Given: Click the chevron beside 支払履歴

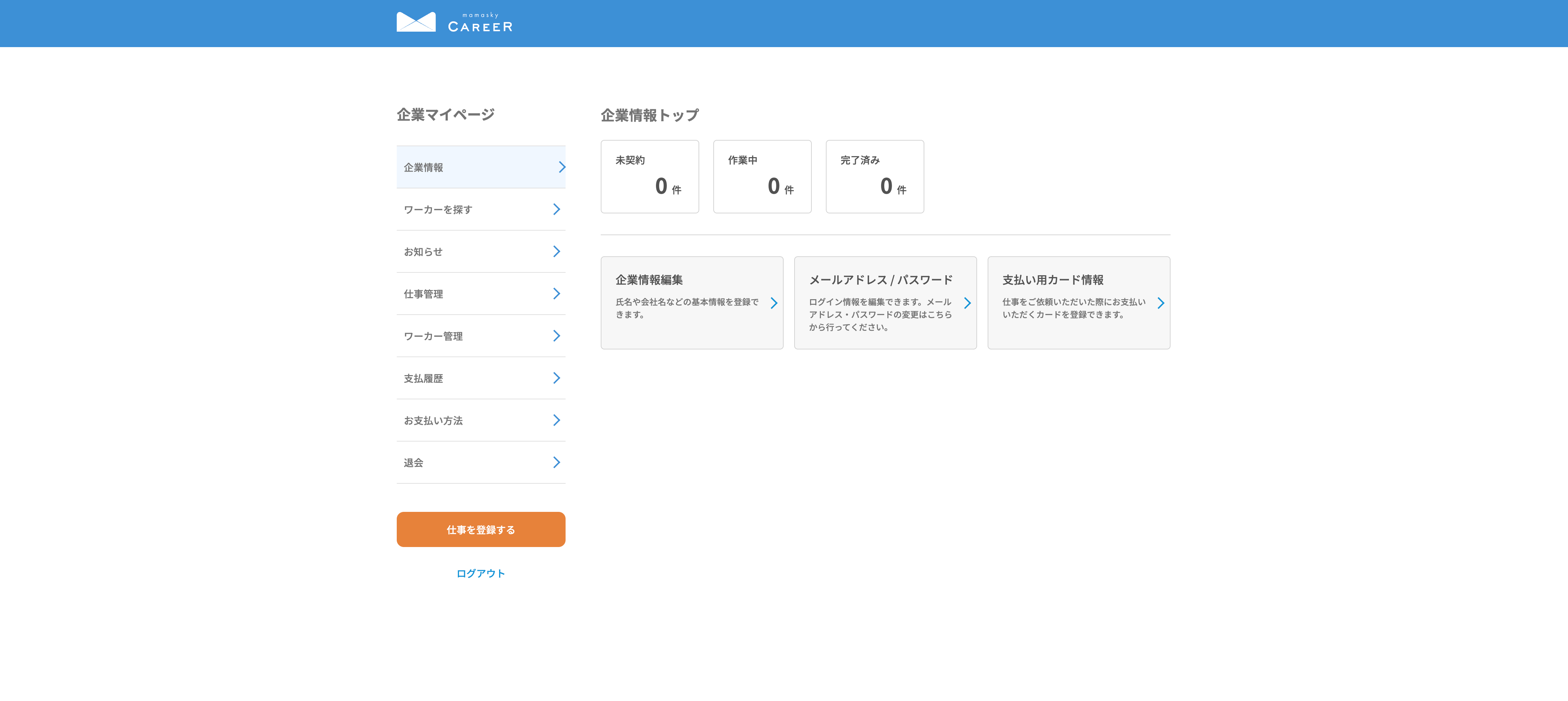Looking at the screenshot, I should coord(556,378).
